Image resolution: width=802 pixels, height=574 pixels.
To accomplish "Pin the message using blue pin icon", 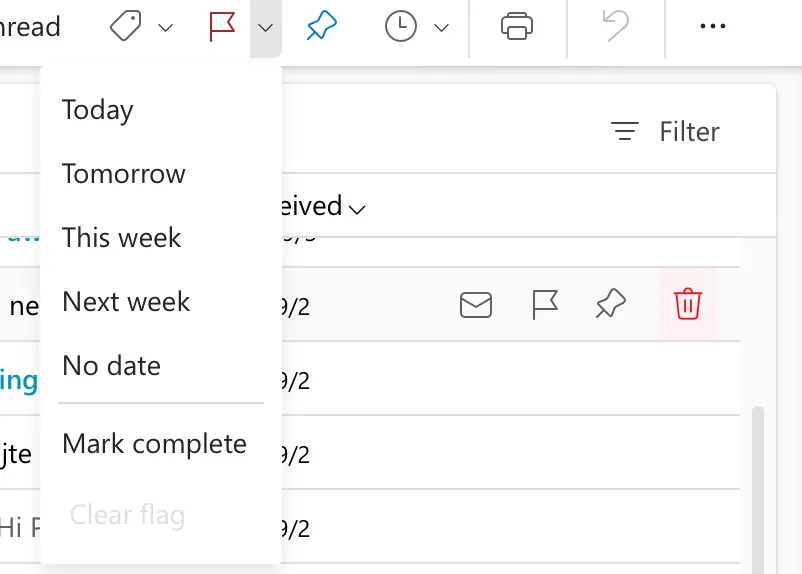I will 321,27.
